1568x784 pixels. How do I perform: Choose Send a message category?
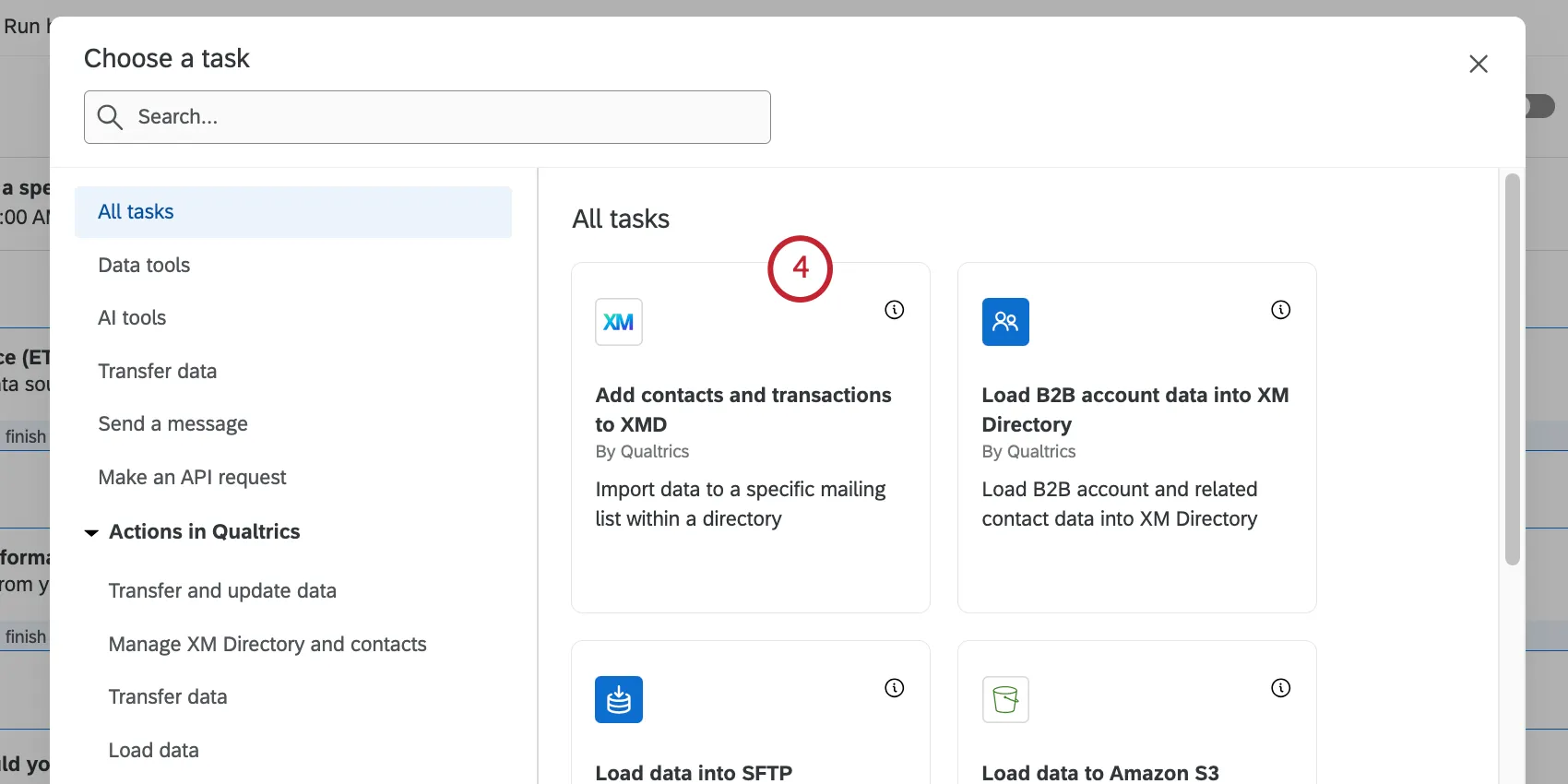[172, 424]
